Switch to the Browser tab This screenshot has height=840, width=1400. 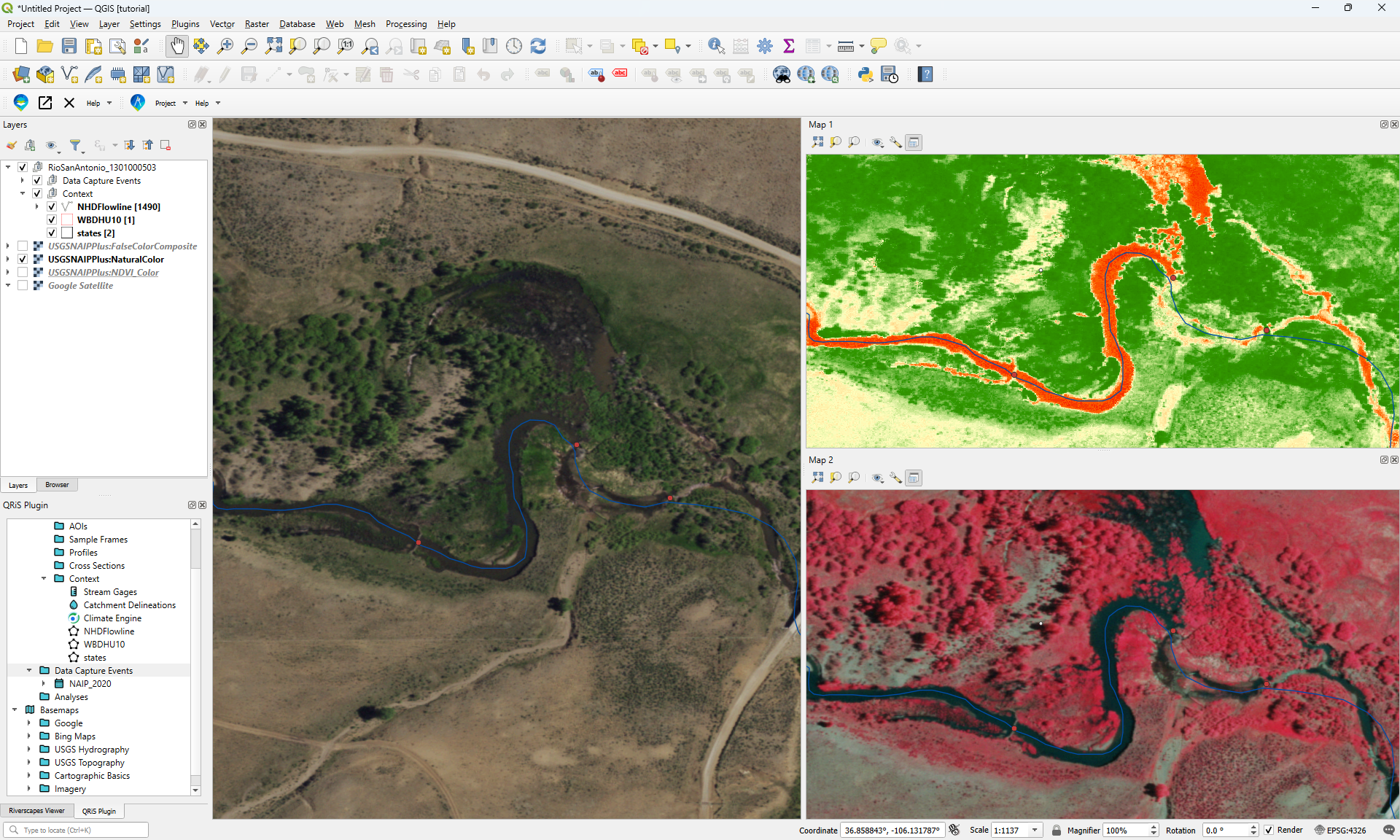[57, 485]
